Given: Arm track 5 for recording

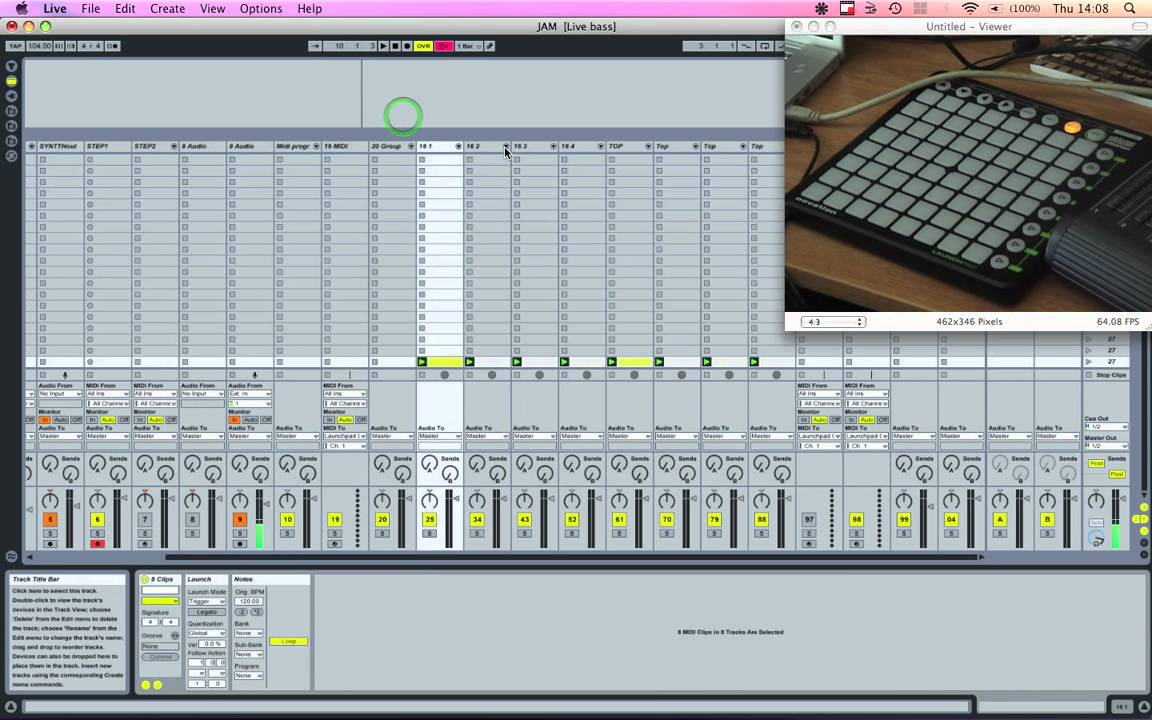Looking at the screenshot, I should [x=50, y=544].
